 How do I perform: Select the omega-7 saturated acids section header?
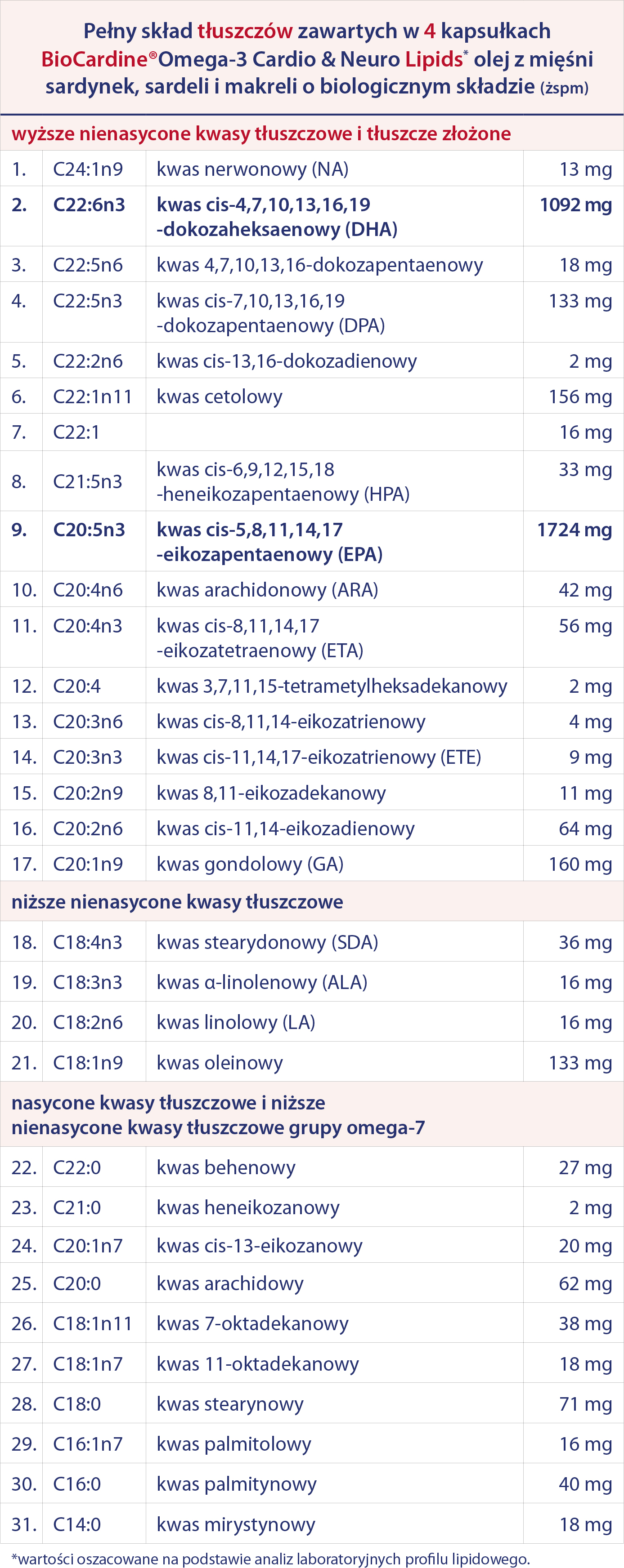pos(218,1114)
